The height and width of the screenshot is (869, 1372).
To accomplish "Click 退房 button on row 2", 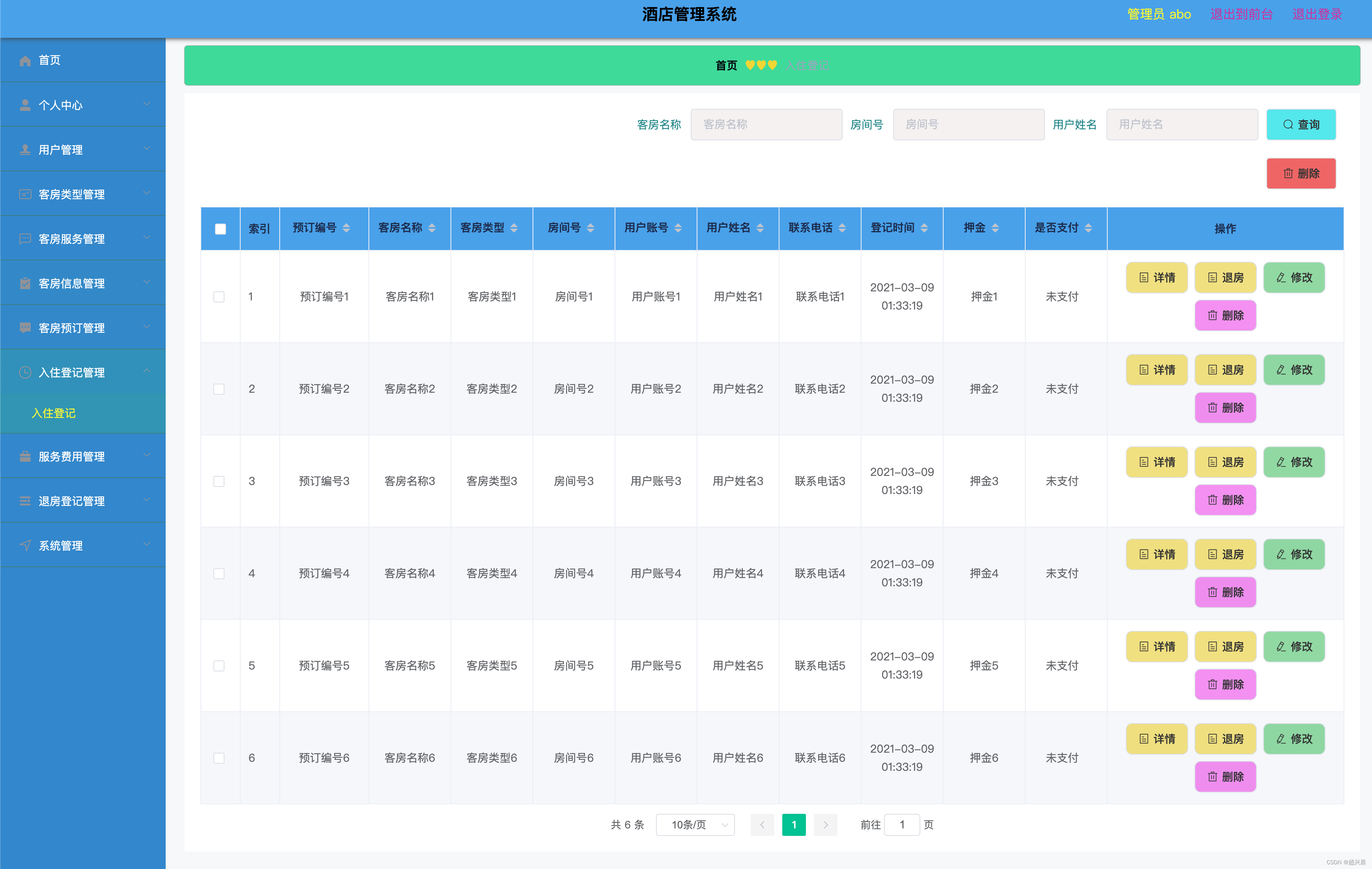I will pyautogui.click(x=1226, y=369).
